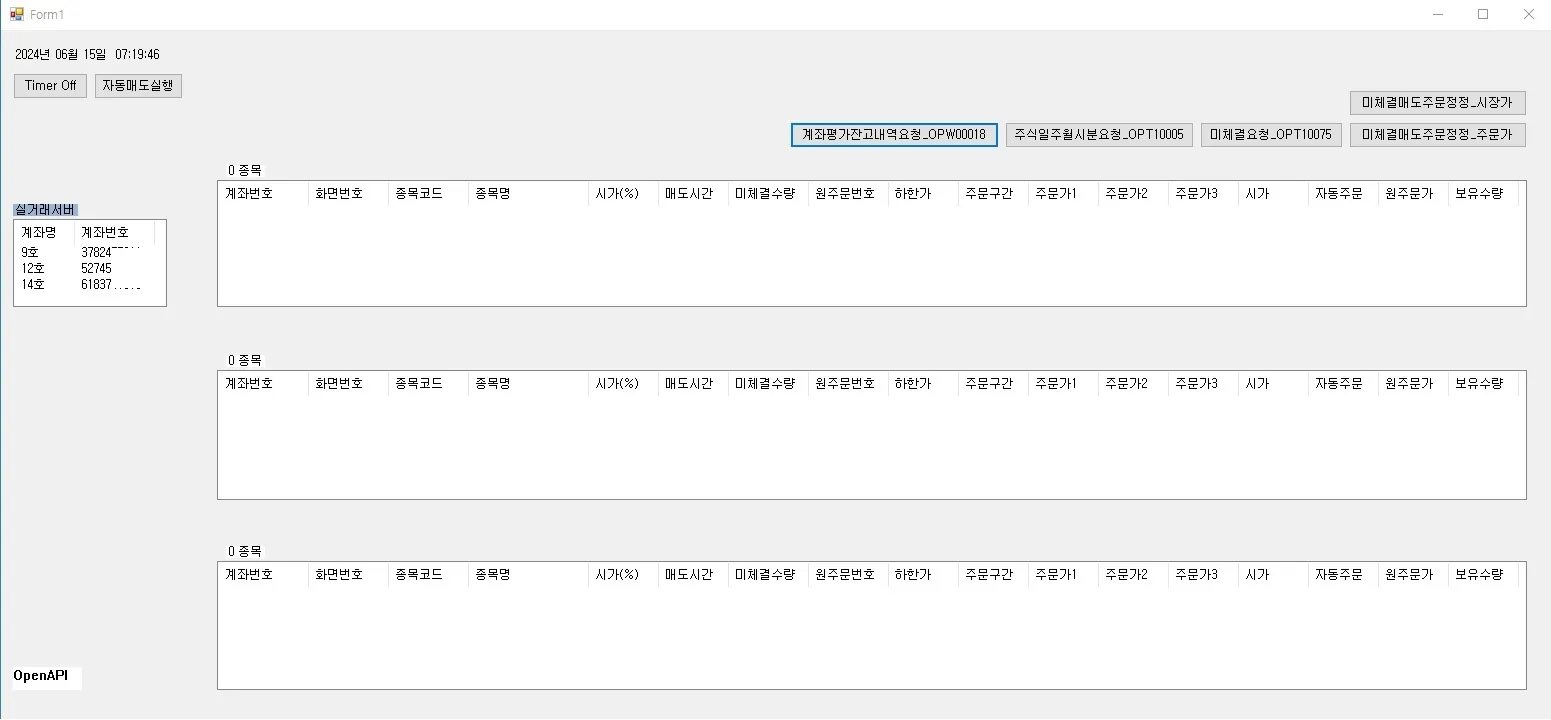
Task: Click 시가(%) header in the top table
Action: pos(623,194)
